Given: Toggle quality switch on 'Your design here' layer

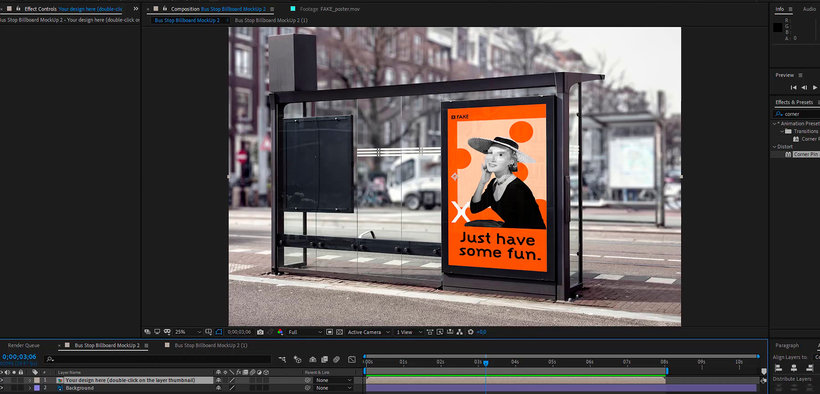Looking at the screenshot, I should coord(232,380).
